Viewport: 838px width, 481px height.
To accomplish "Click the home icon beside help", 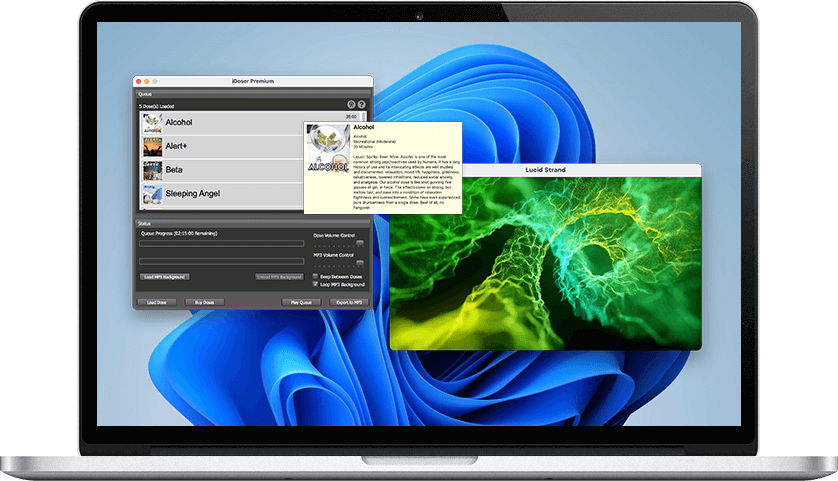I will (351, 105).
